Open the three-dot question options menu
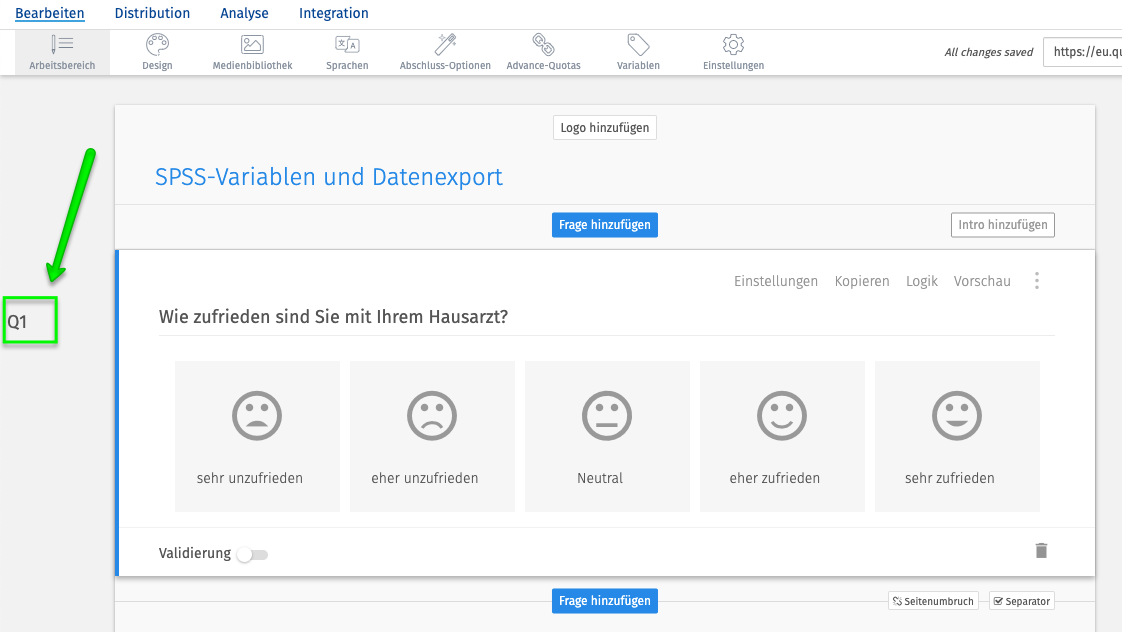This screenshot has height=632, width=1122. [1037, 281]
